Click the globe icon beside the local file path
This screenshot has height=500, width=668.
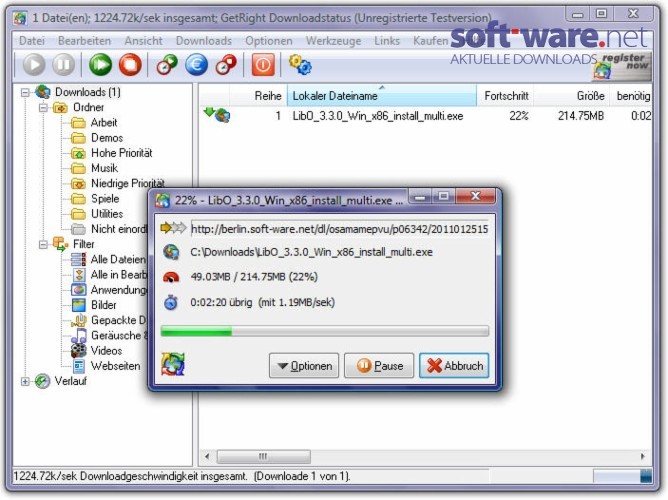pyautogui.click(x=171, y=252)
